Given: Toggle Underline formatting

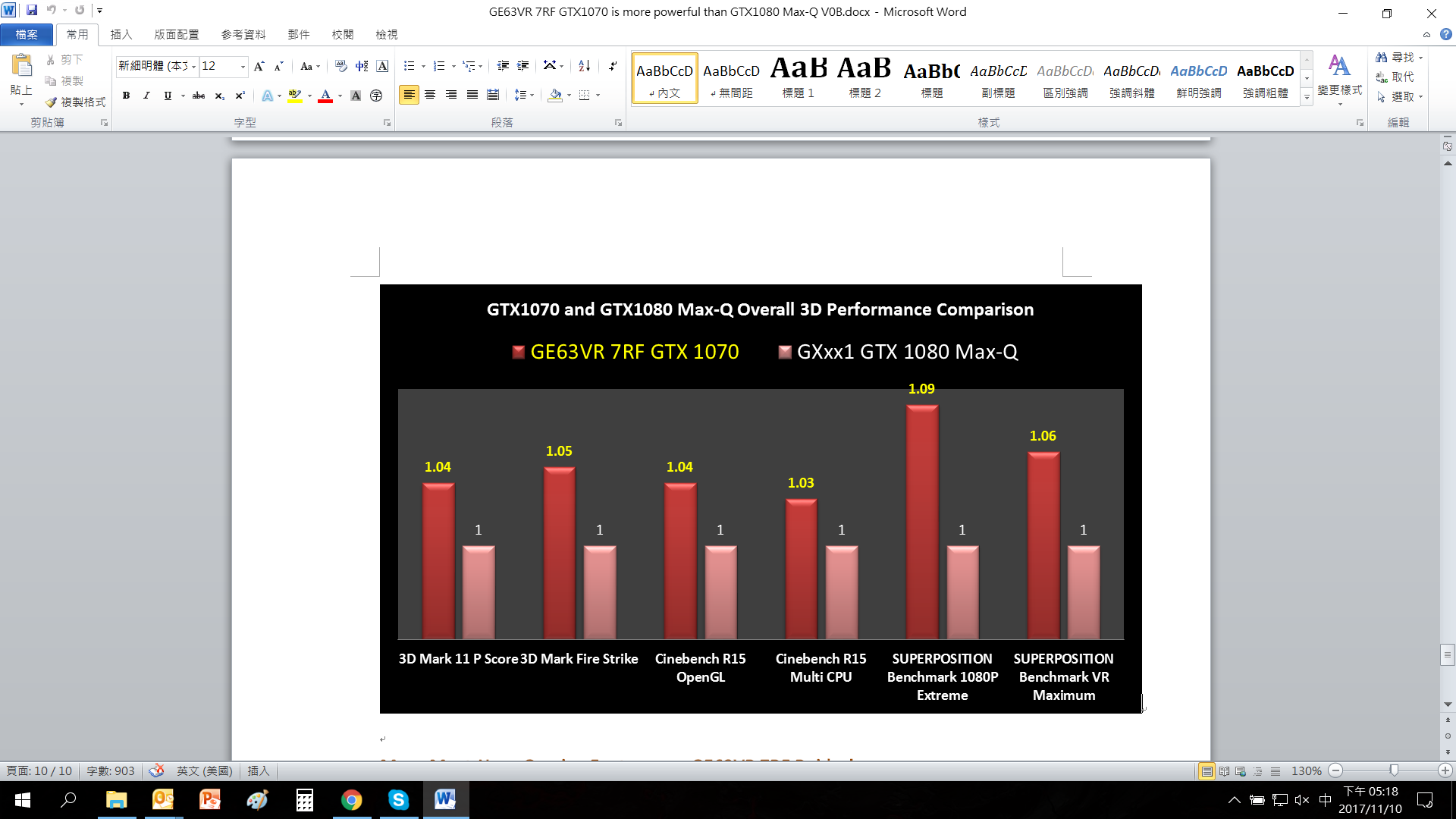Looking at the screenshot, I should [x=168, y=96].
